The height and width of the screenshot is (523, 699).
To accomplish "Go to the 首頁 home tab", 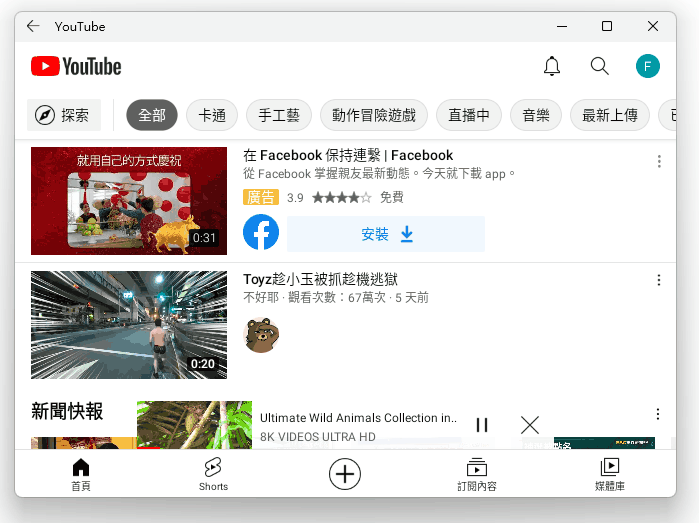I will [81, 474].
